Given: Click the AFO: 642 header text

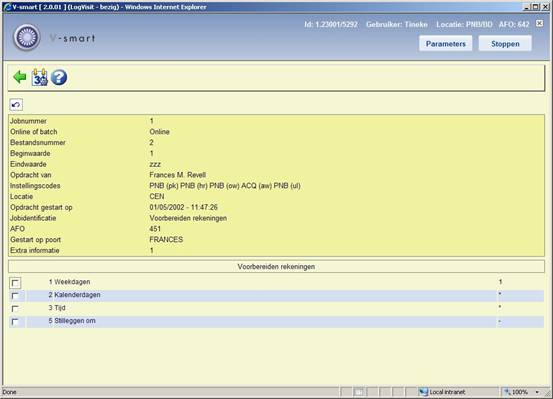Looking at the screenshot, I should tap(514, 24).
